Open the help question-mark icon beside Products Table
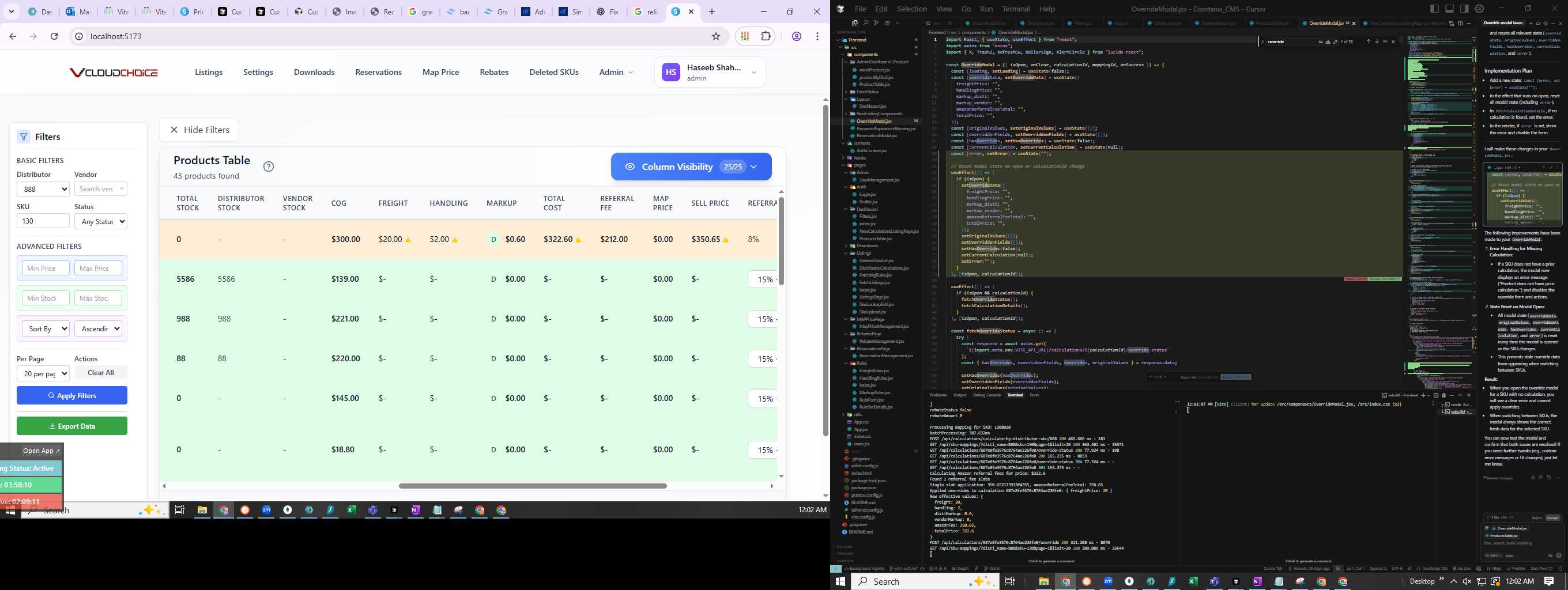Image resolution: width=1568 pixels, height=590 pixels. pos(269,167)
